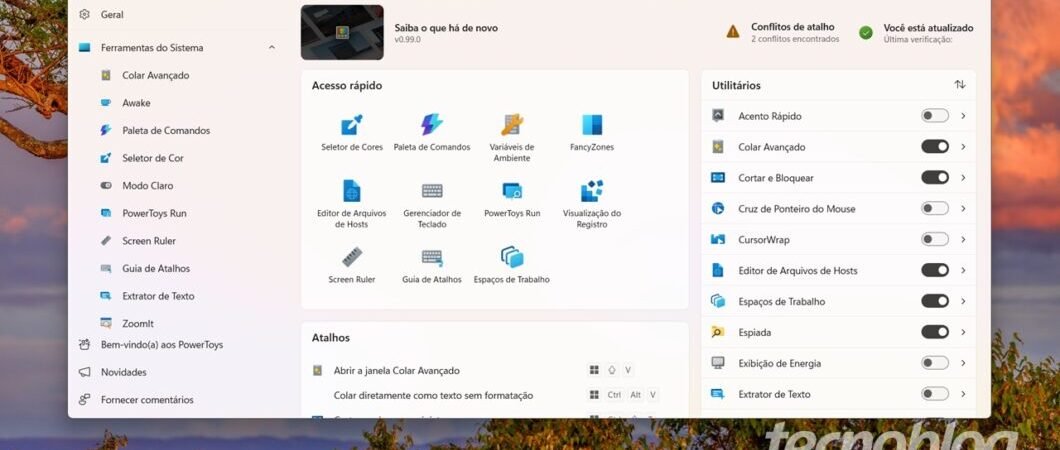
Task: View Conflitos de atalho details
Action: 793,27
